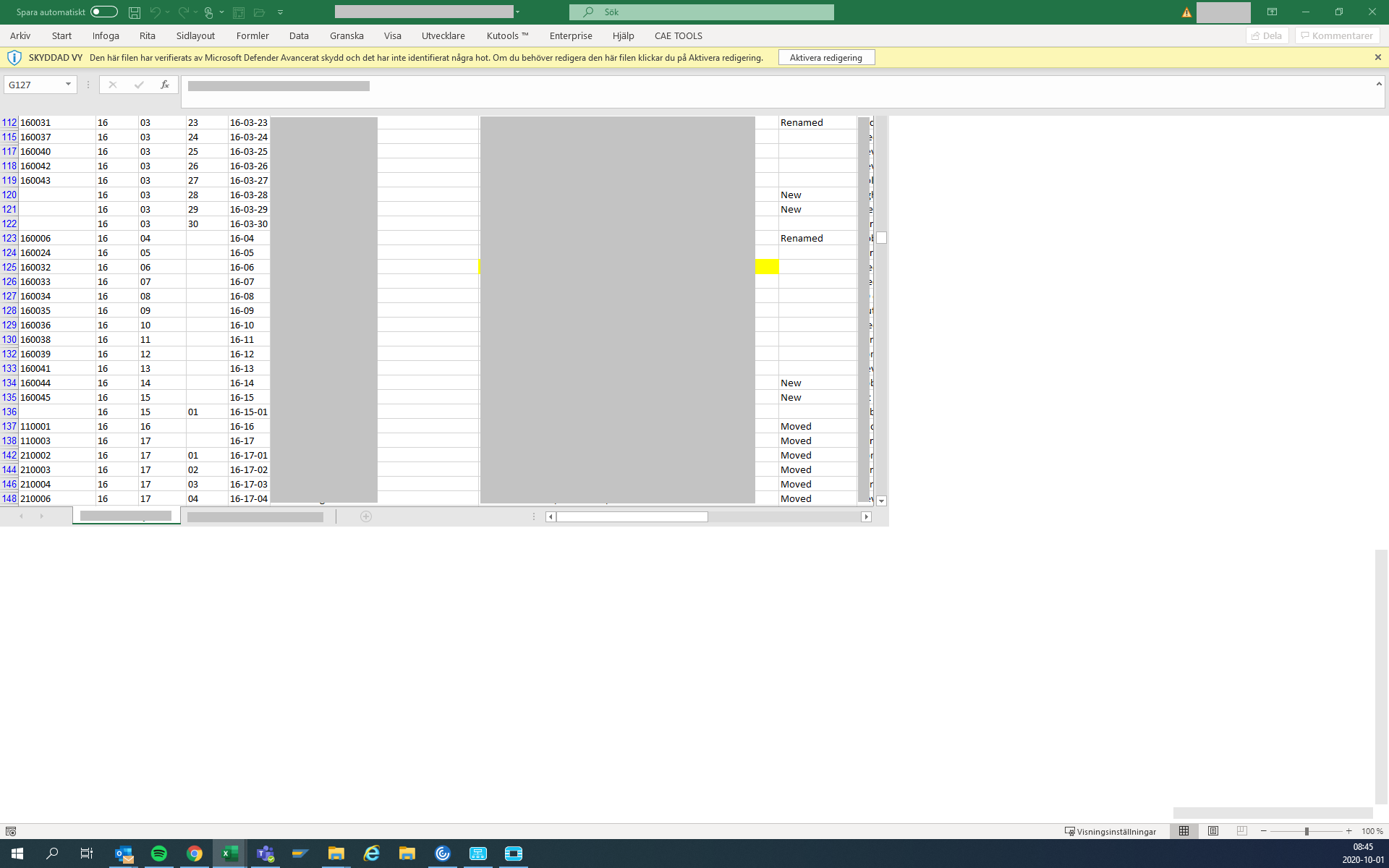The image size is (1389, 868).
Task: Open Outlook from taskbar
Action: click(124, 854)
